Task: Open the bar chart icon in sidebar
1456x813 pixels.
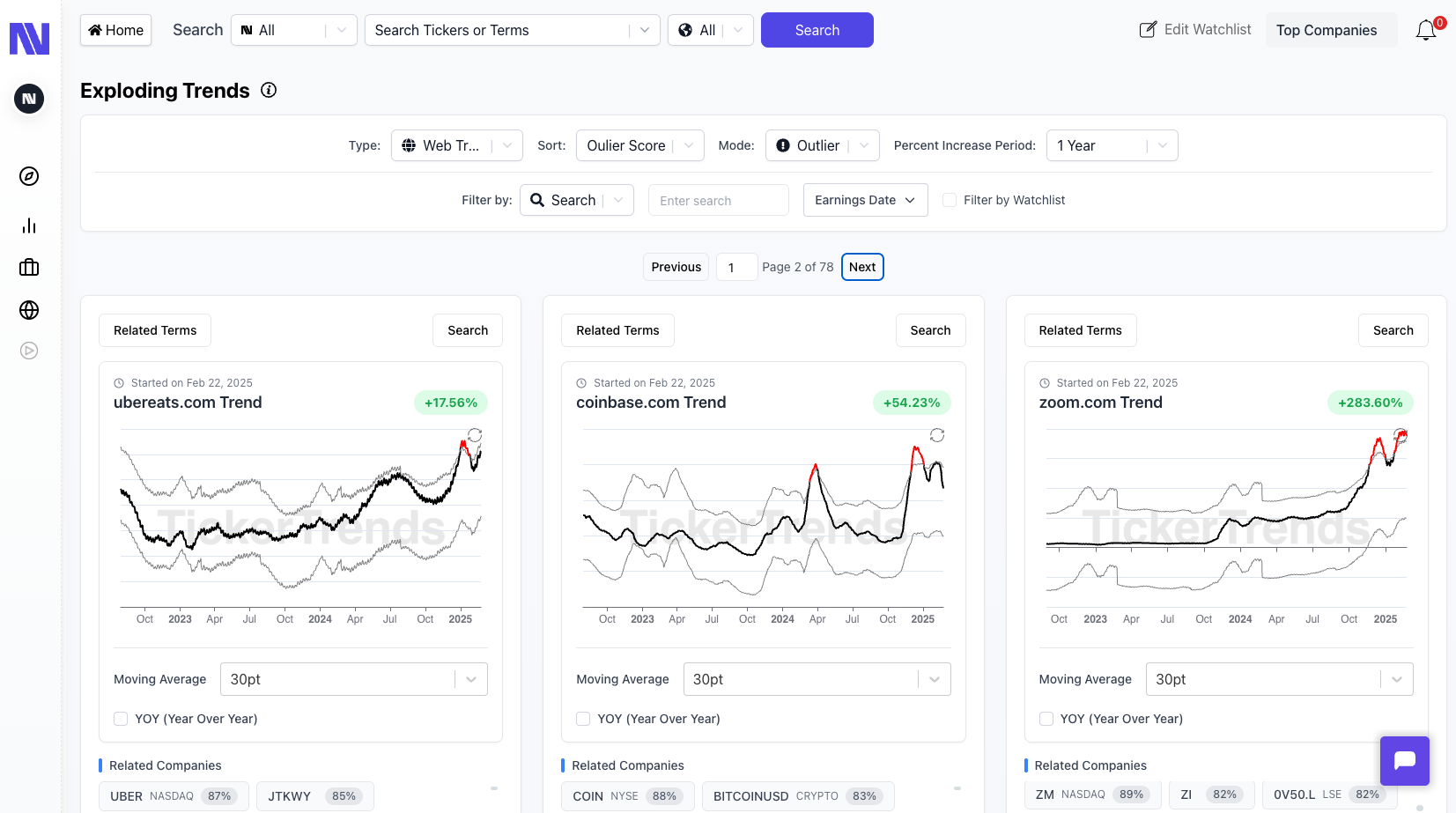Action: click(x=29, y=225)
